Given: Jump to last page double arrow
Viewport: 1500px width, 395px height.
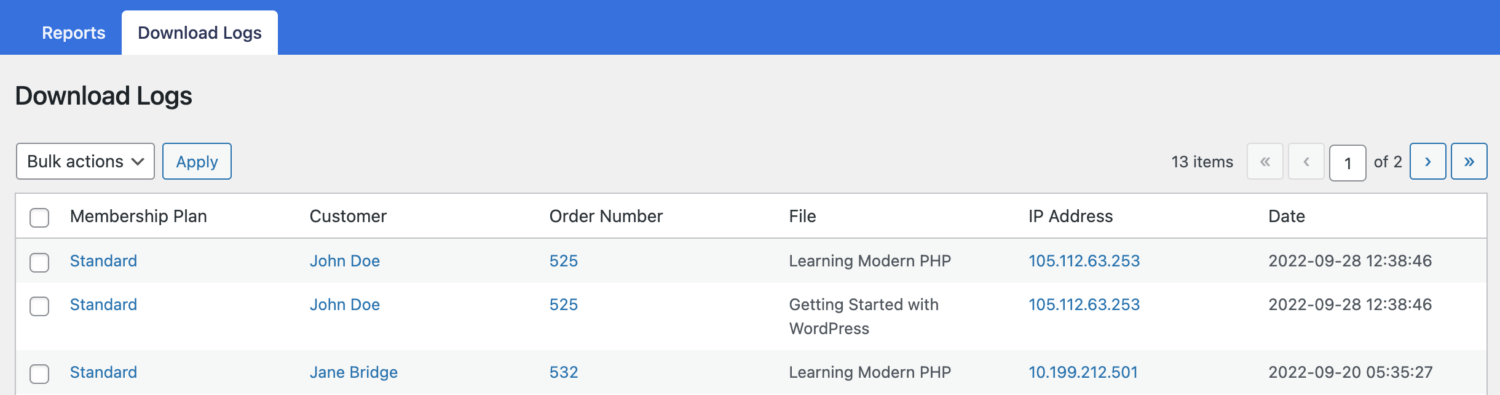Looking at the screenshot, I should tap(1469, 161).
